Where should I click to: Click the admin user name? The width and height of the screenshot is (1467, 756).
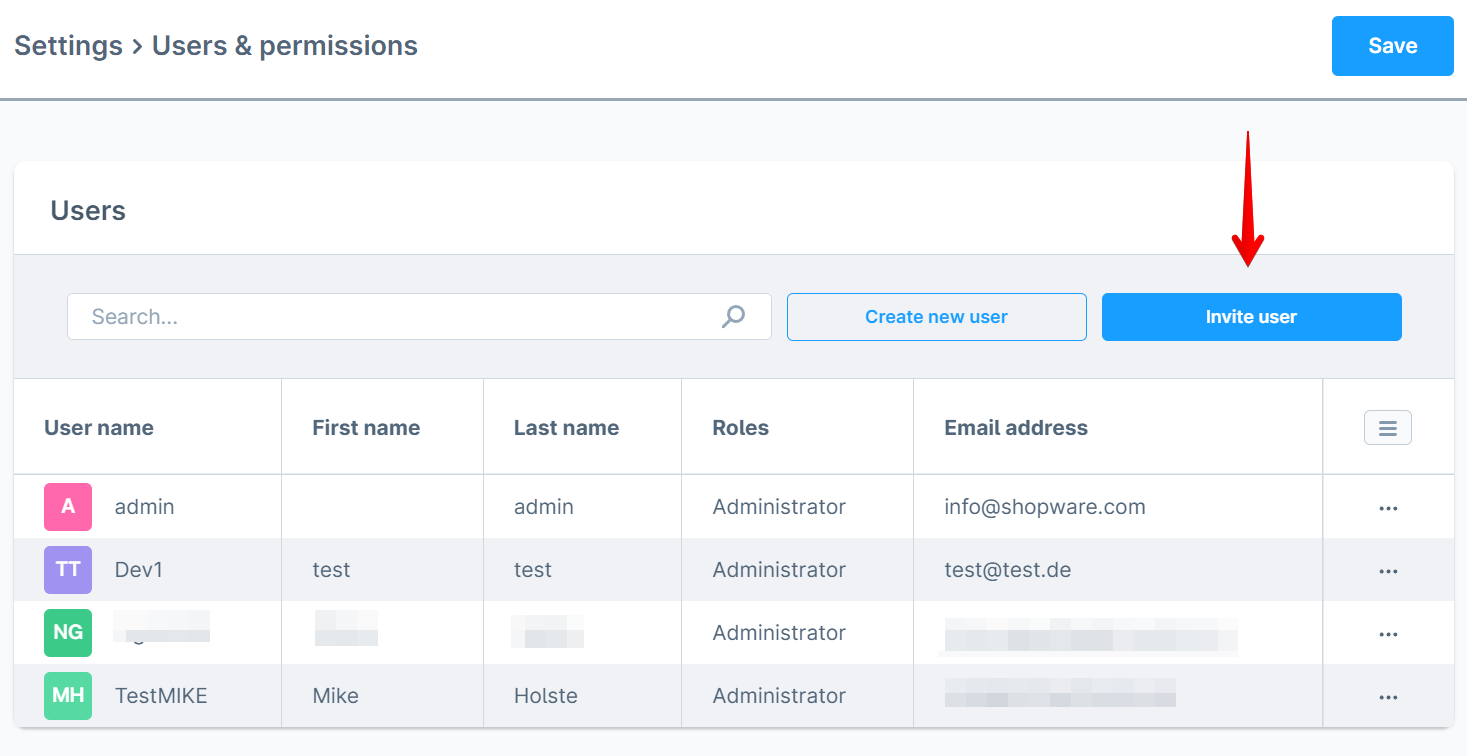[x=145, y=507]
